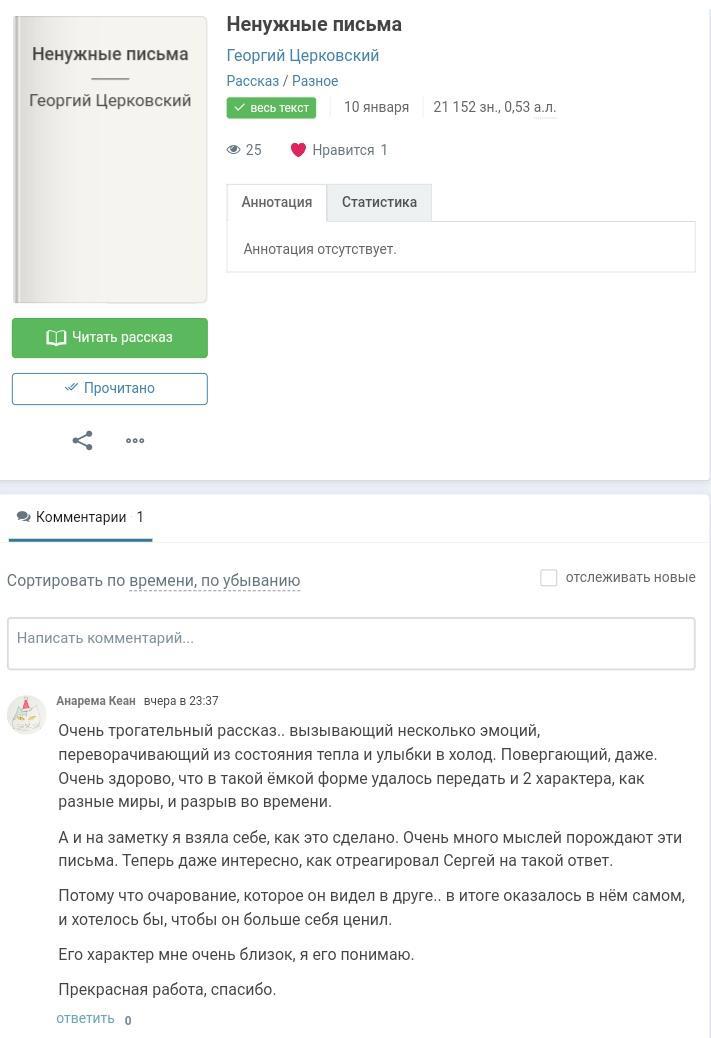Click the red heart like icon

(298, 150)
